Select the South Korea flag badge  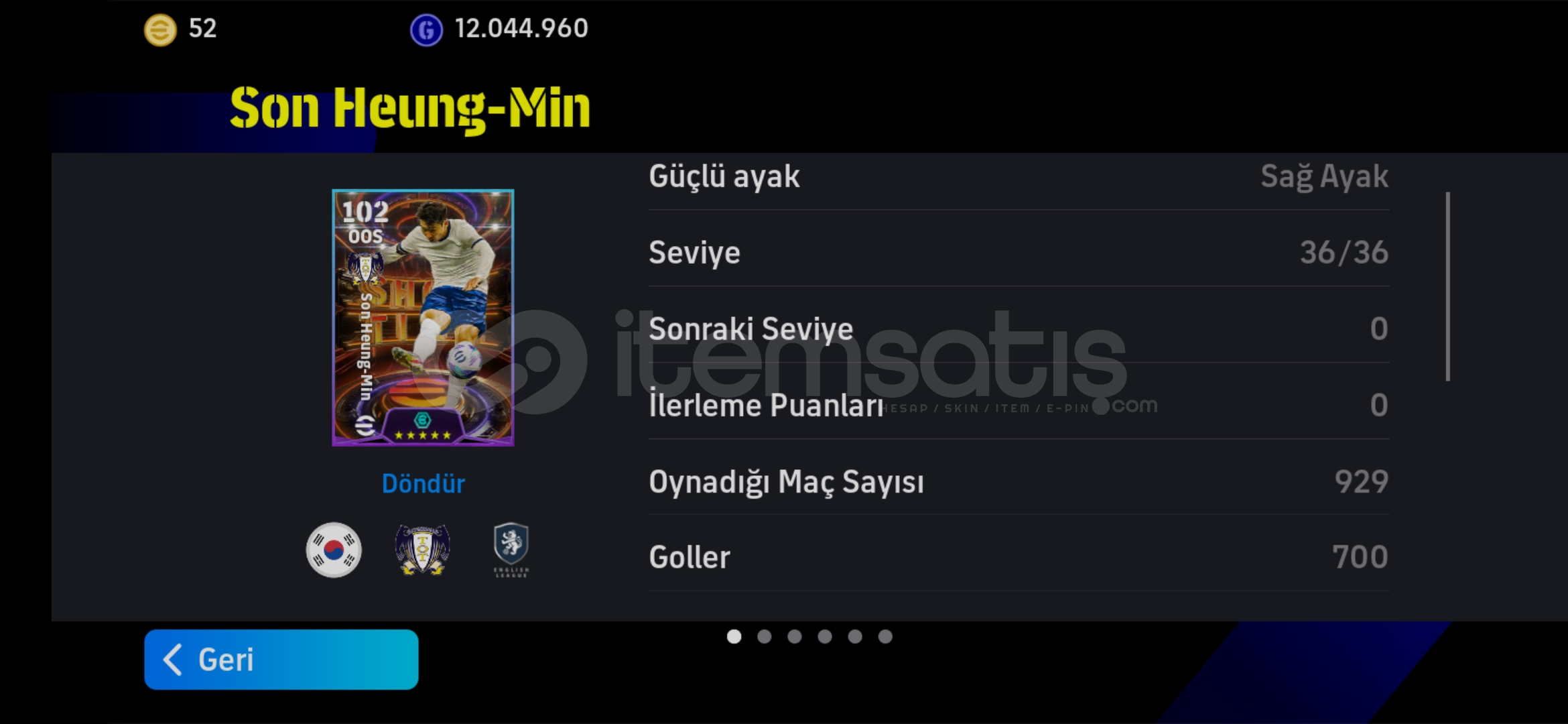click(334, 550)
